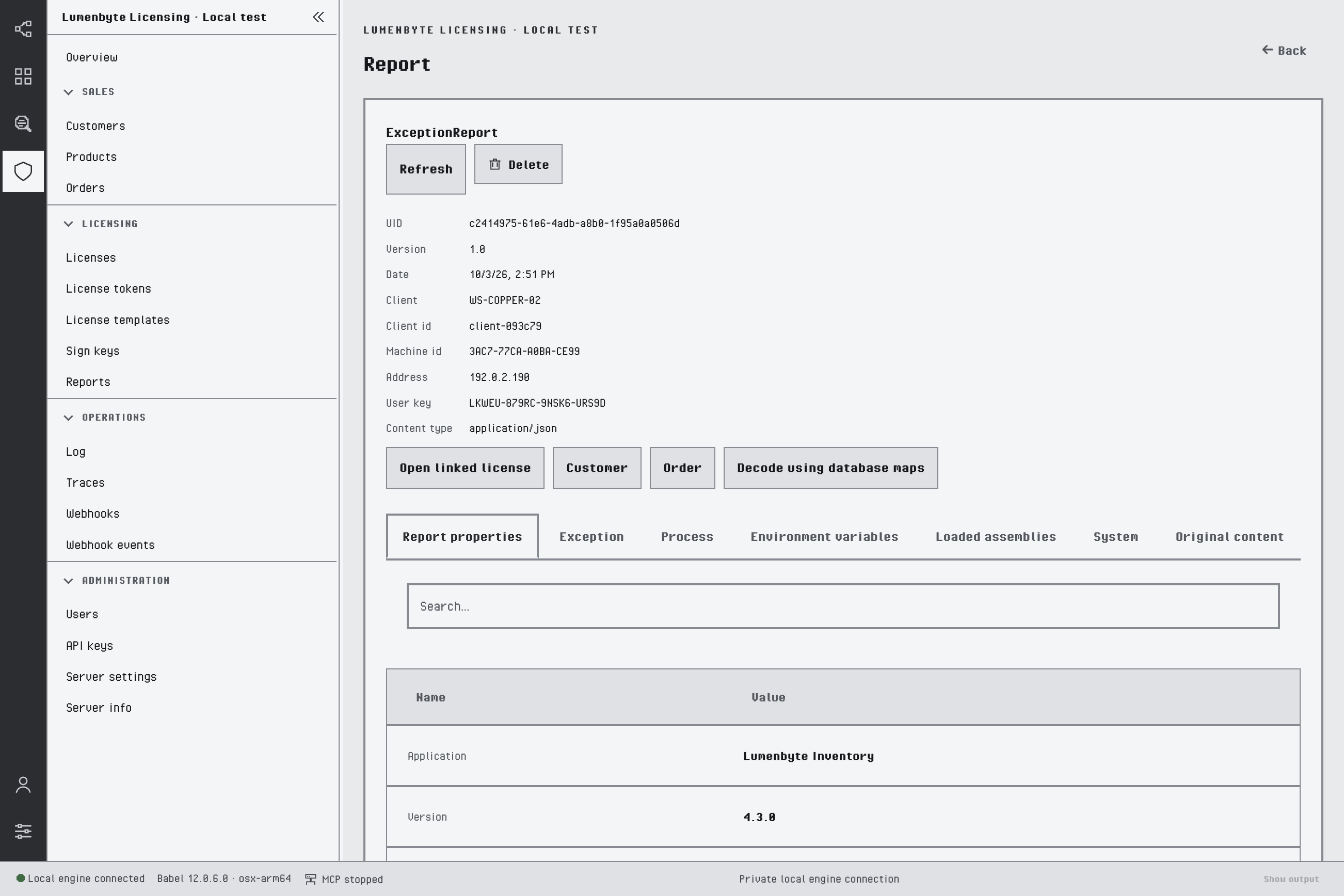This screenshot has height=896, width=1344.
Task: Click the Refresh button
Action: click(x=426, y=169)
